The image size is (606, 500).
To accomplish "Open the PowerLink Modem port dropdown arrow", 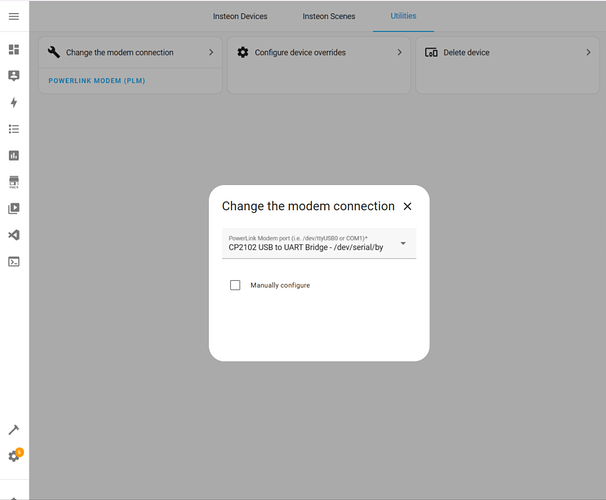I will click(x=403, y=243).
